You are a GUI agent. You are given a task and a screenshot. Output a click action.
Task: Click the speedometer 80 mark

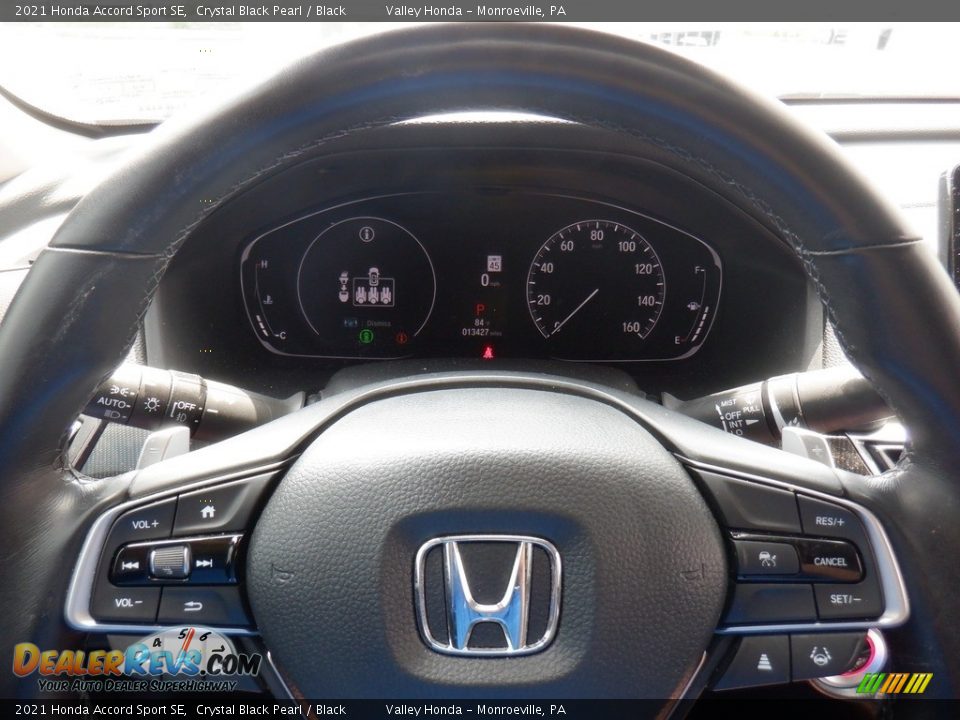[x=596, y=235]
